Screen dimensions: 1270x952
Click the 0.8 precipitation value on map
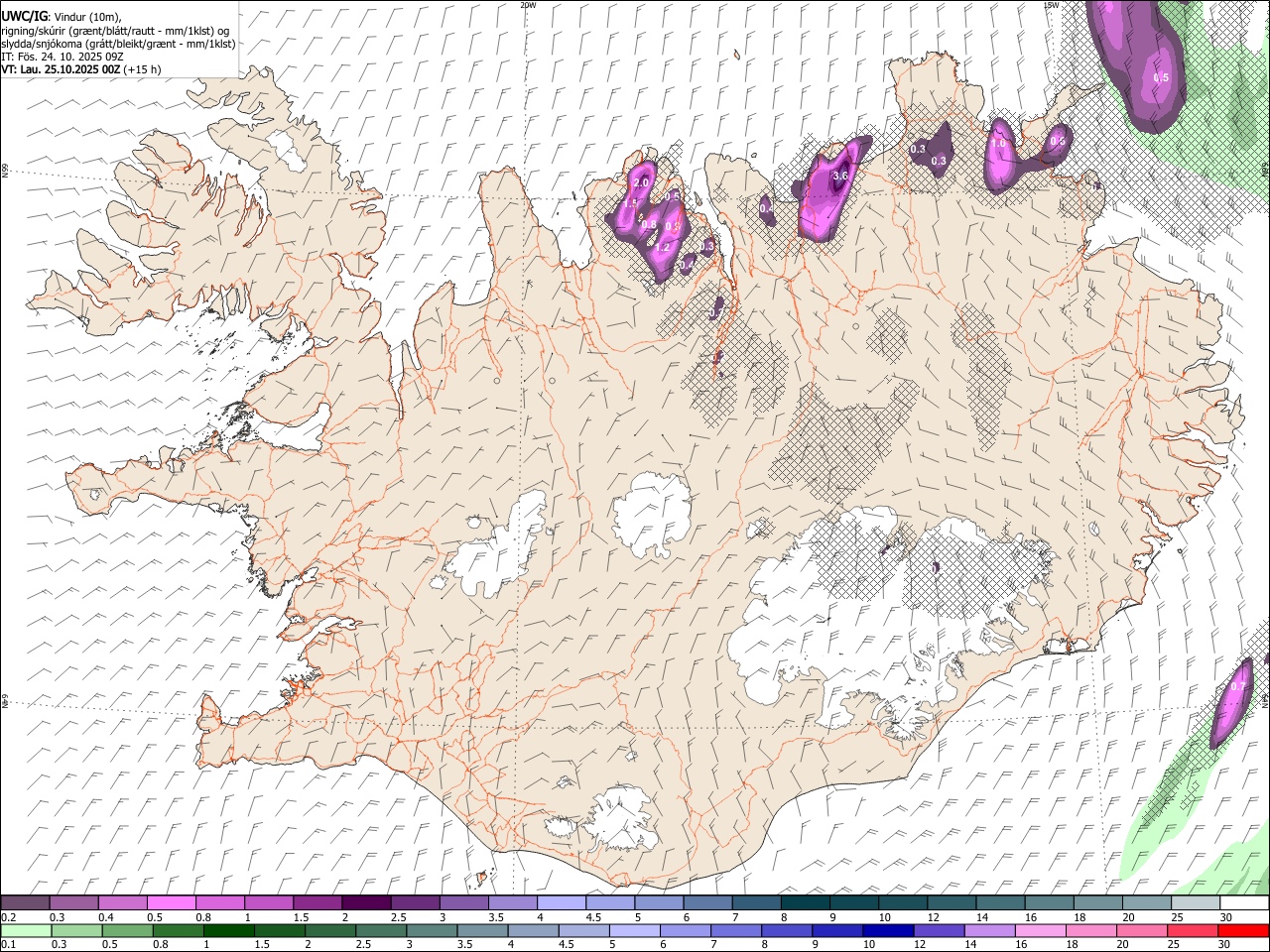pyautogui.click(x=650, y=226)
